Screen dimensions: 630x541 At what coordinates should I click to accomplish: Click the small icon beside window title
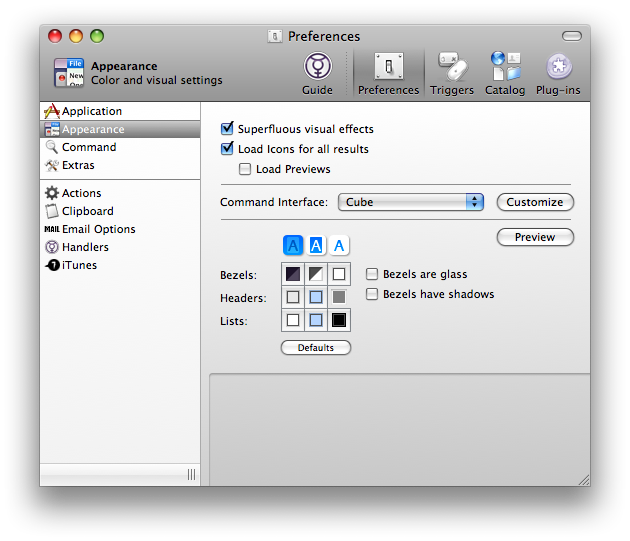point(275,37)
